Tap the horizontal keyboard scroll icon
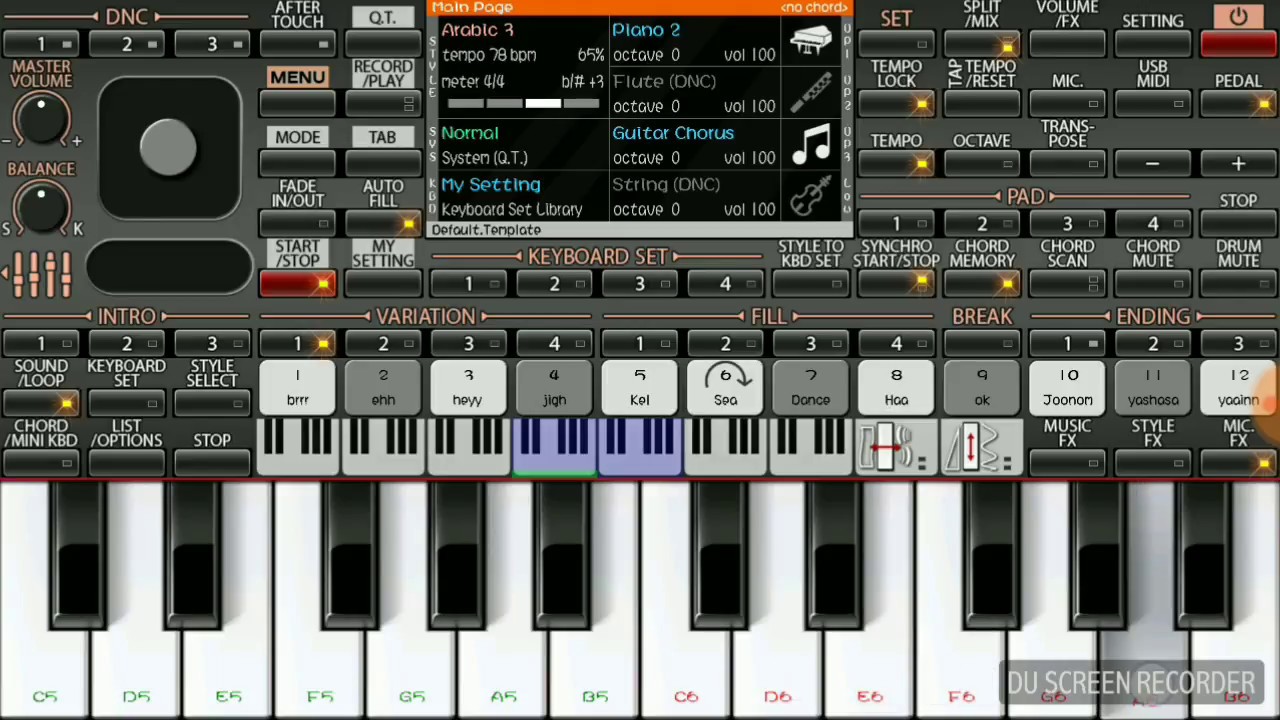The height and width of the screenshot is (720, 1280). (x=896, y=449)
